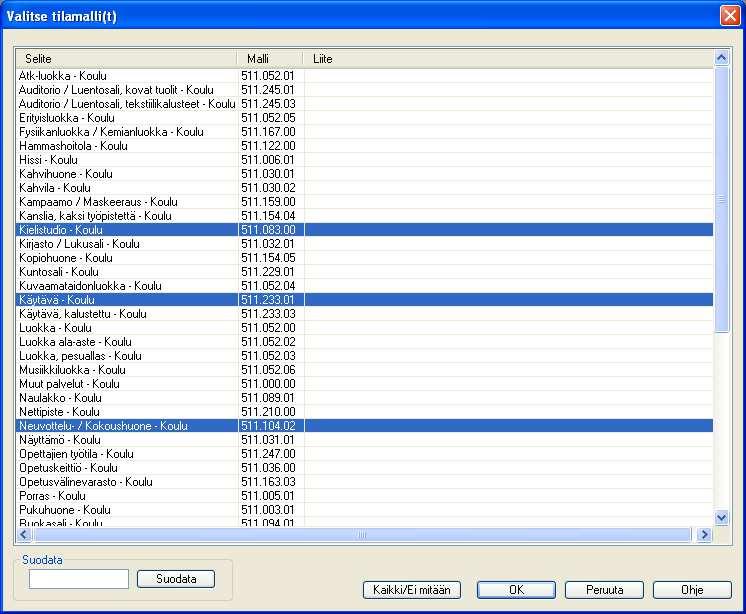Viewport: 746px width, 614px height.
Task: Click the Suodata filter button
Action: point(176,579)
